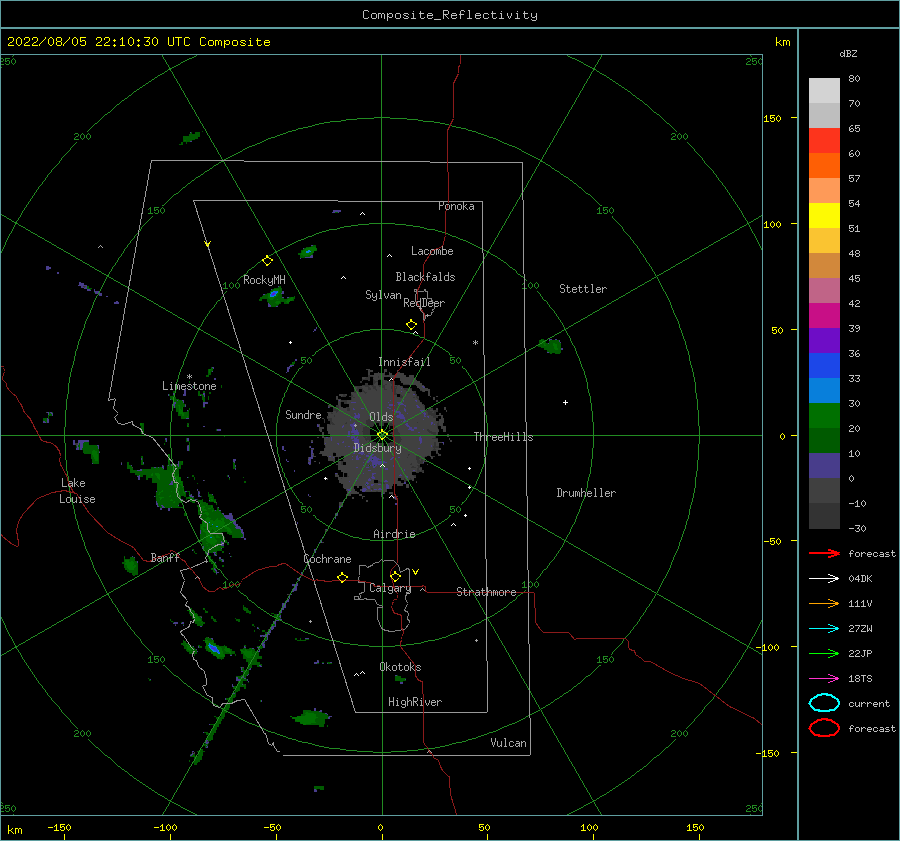Click the asterisk marker northeast of Innisfail
The width and height of the screenshot is (900, 841).
[x=475, y=343]
